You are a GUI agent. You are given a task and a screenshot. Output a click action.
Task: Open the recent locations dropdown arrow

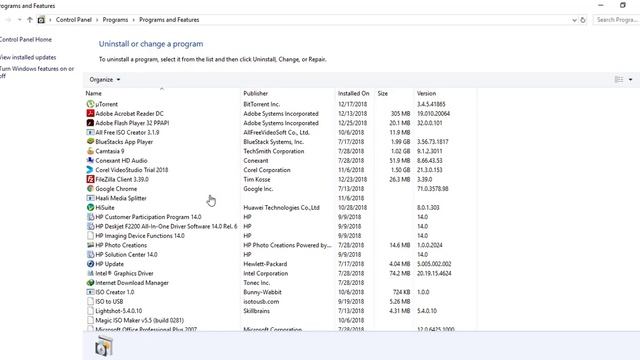click(20, 20)
